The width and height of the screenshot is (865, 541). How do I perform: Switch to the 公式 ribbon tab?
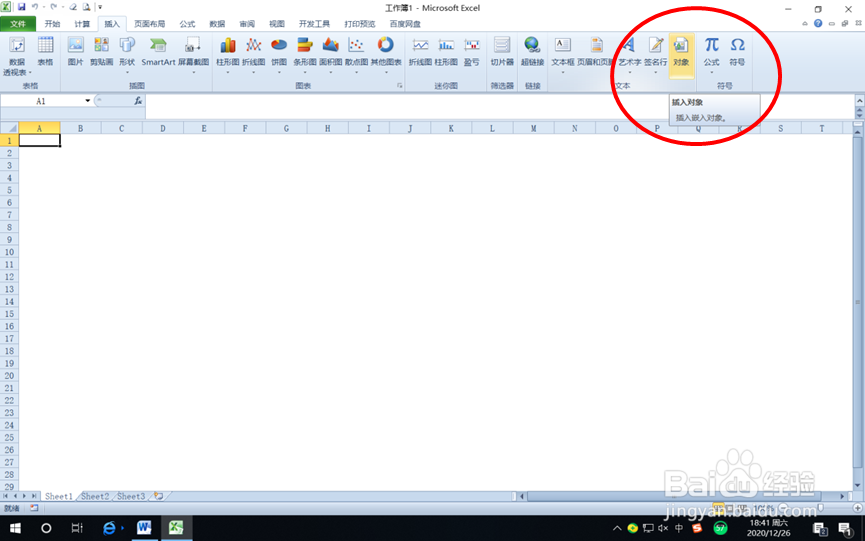187,24
